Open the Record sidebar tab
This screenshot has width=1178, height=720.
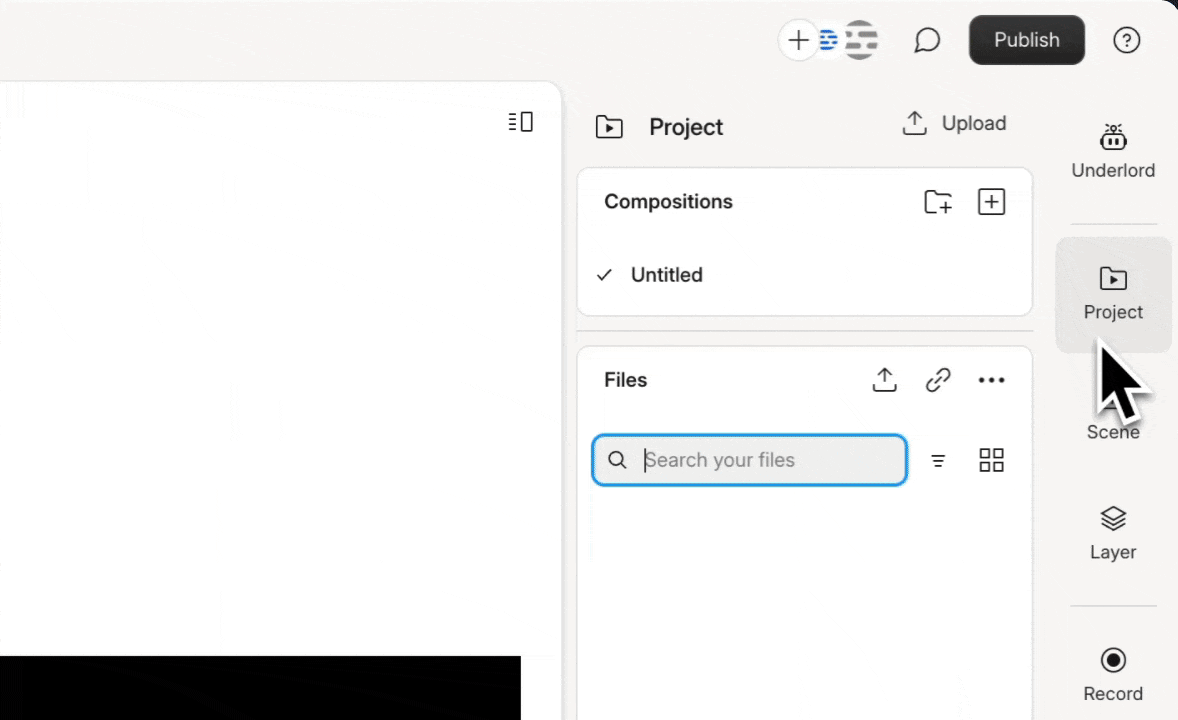[1113, 675]
